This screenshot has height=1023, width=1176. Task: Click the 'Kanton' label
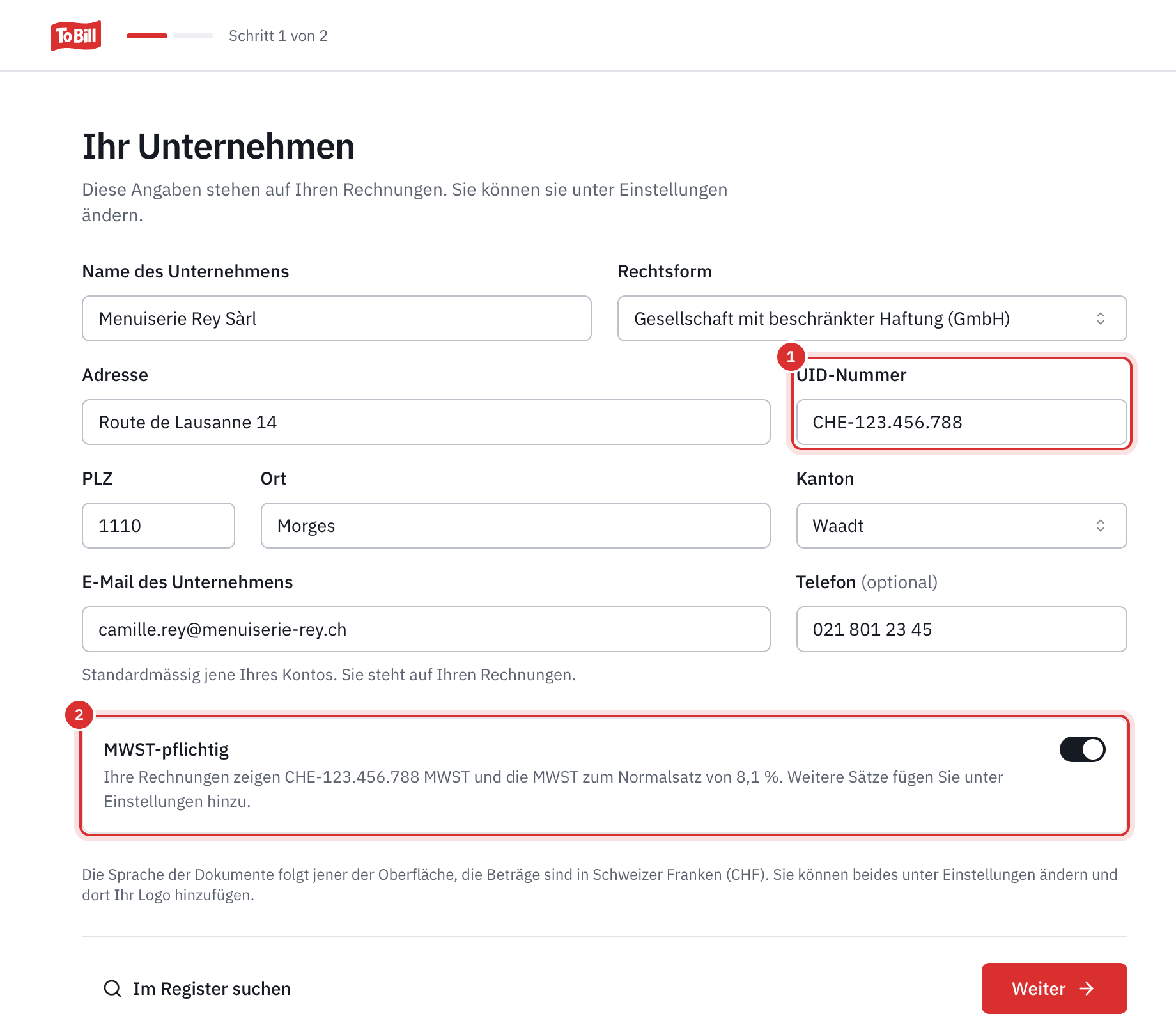coord(825,478)
